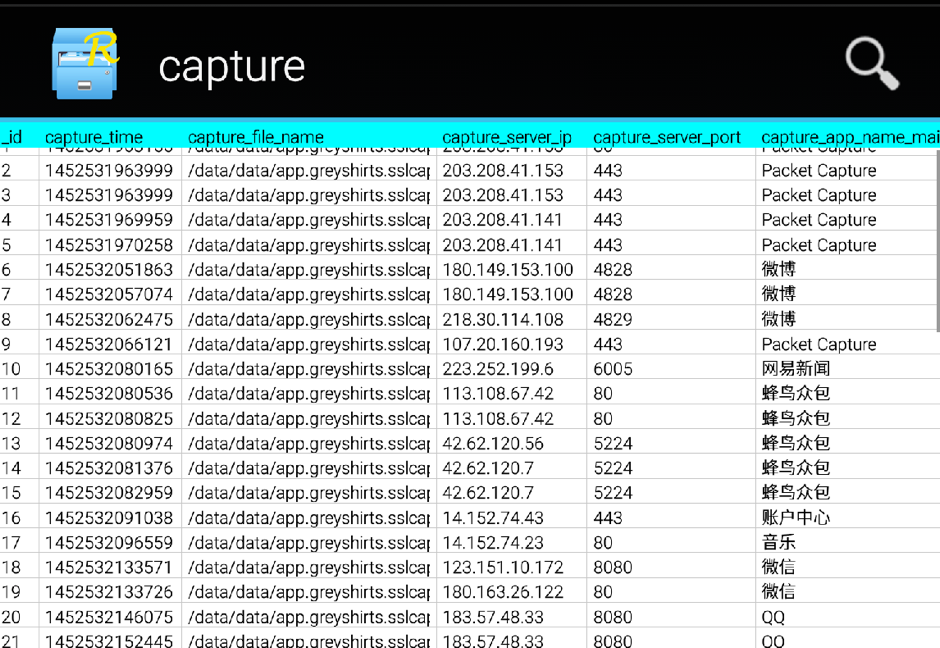Click server IP 107.20.160.193
This screenshot has height=648, width=940.
503,344
